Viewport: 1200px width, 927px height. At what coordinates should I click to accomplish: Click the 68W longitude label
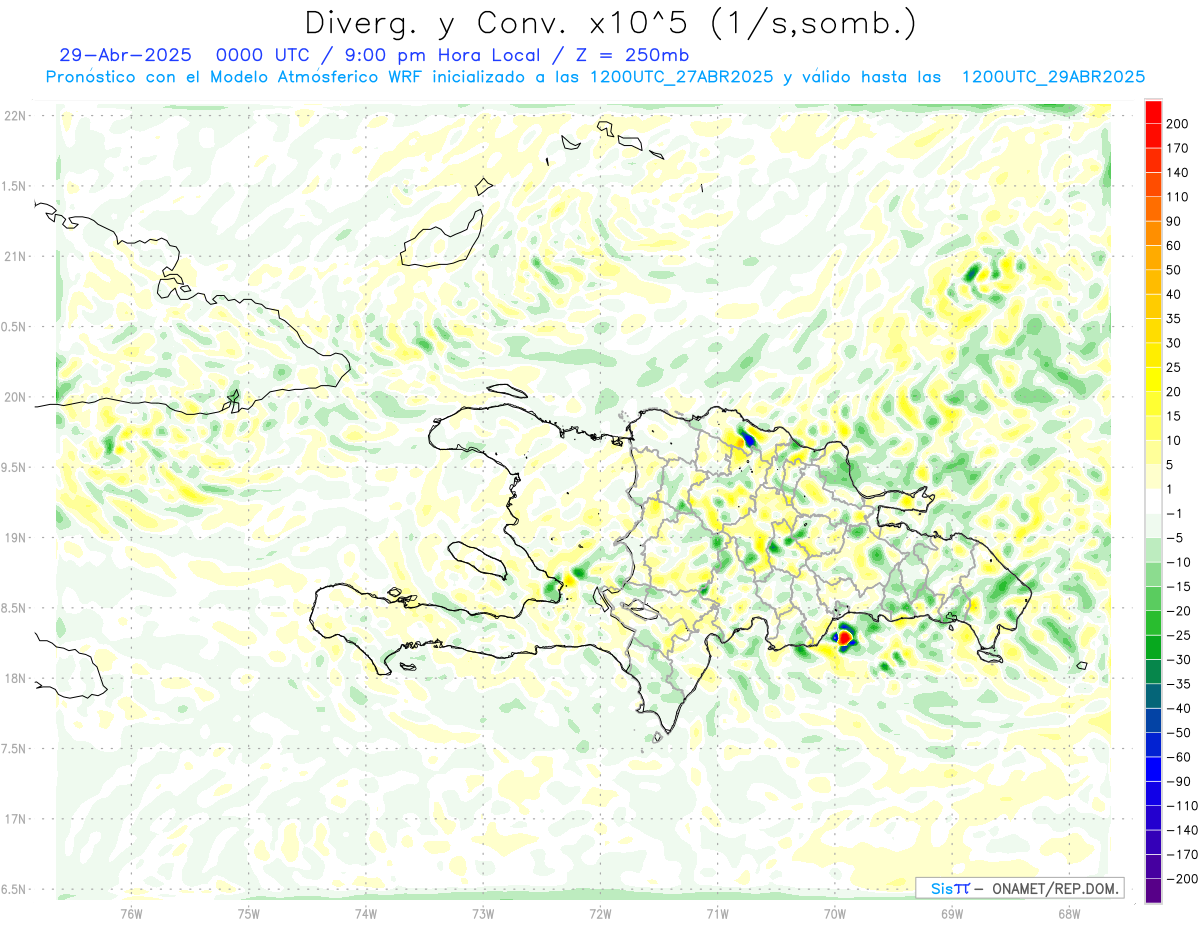(x=1069, y=913)
